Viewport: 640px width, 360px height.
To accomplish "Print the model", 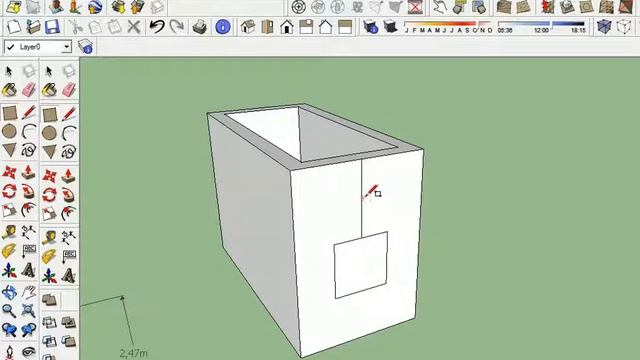I will pos(199,27).
